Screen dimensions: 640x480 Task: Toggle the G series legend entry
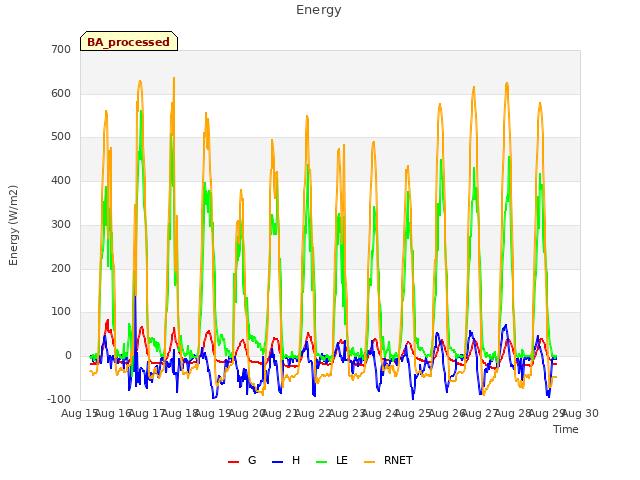point(242,460)
